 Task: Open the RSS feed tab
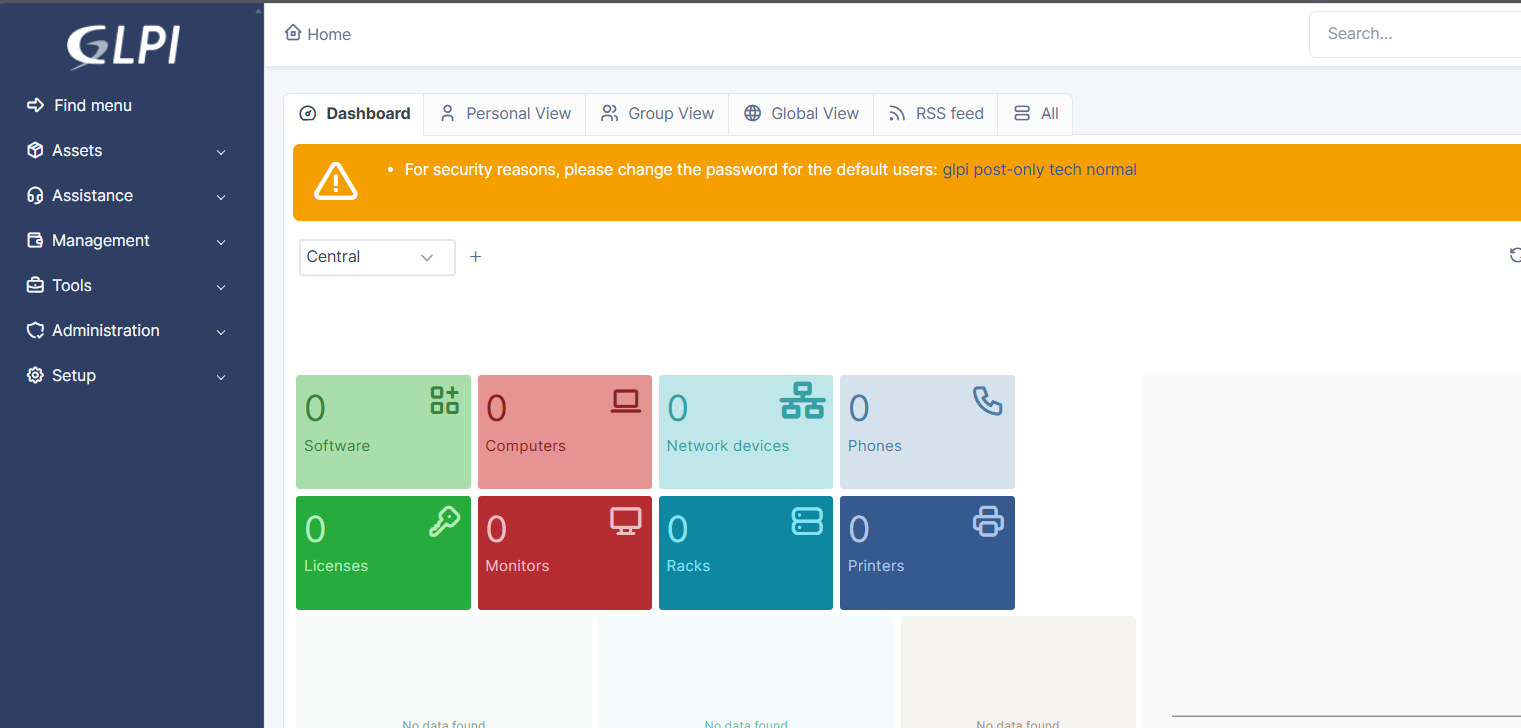click(935, 114)
